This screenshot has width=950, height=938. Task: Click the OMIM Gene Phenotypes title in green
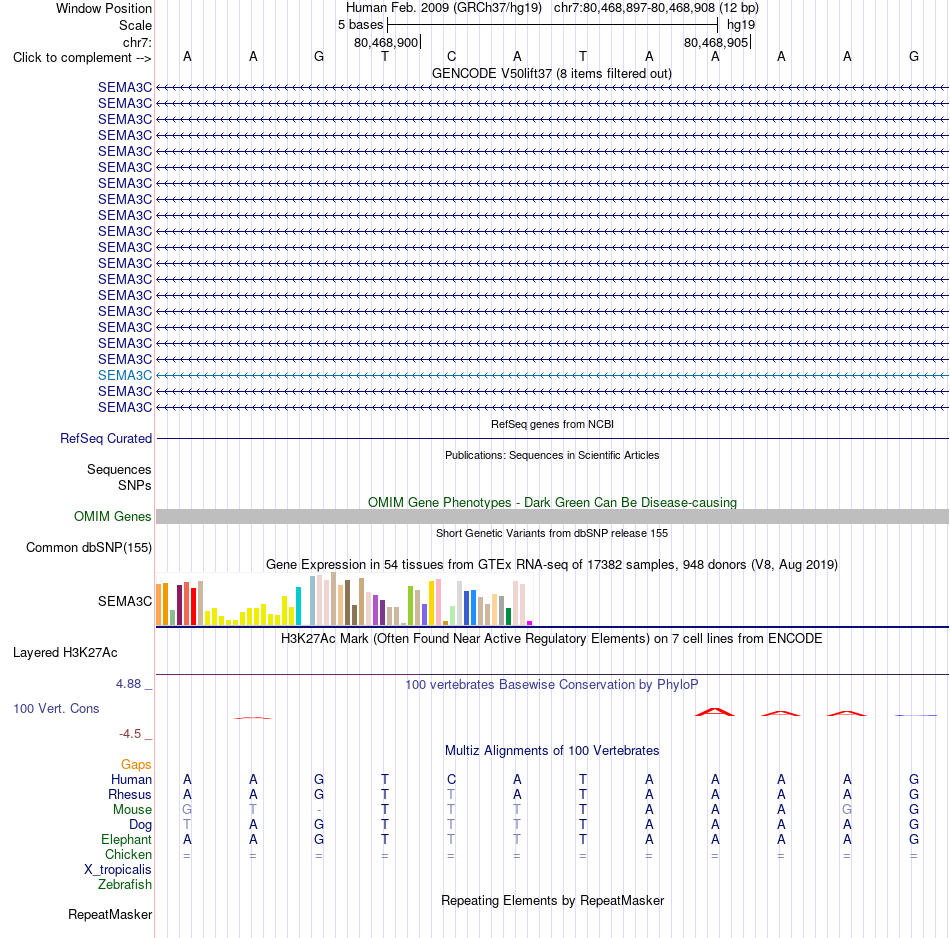click(x=552, y=503)
